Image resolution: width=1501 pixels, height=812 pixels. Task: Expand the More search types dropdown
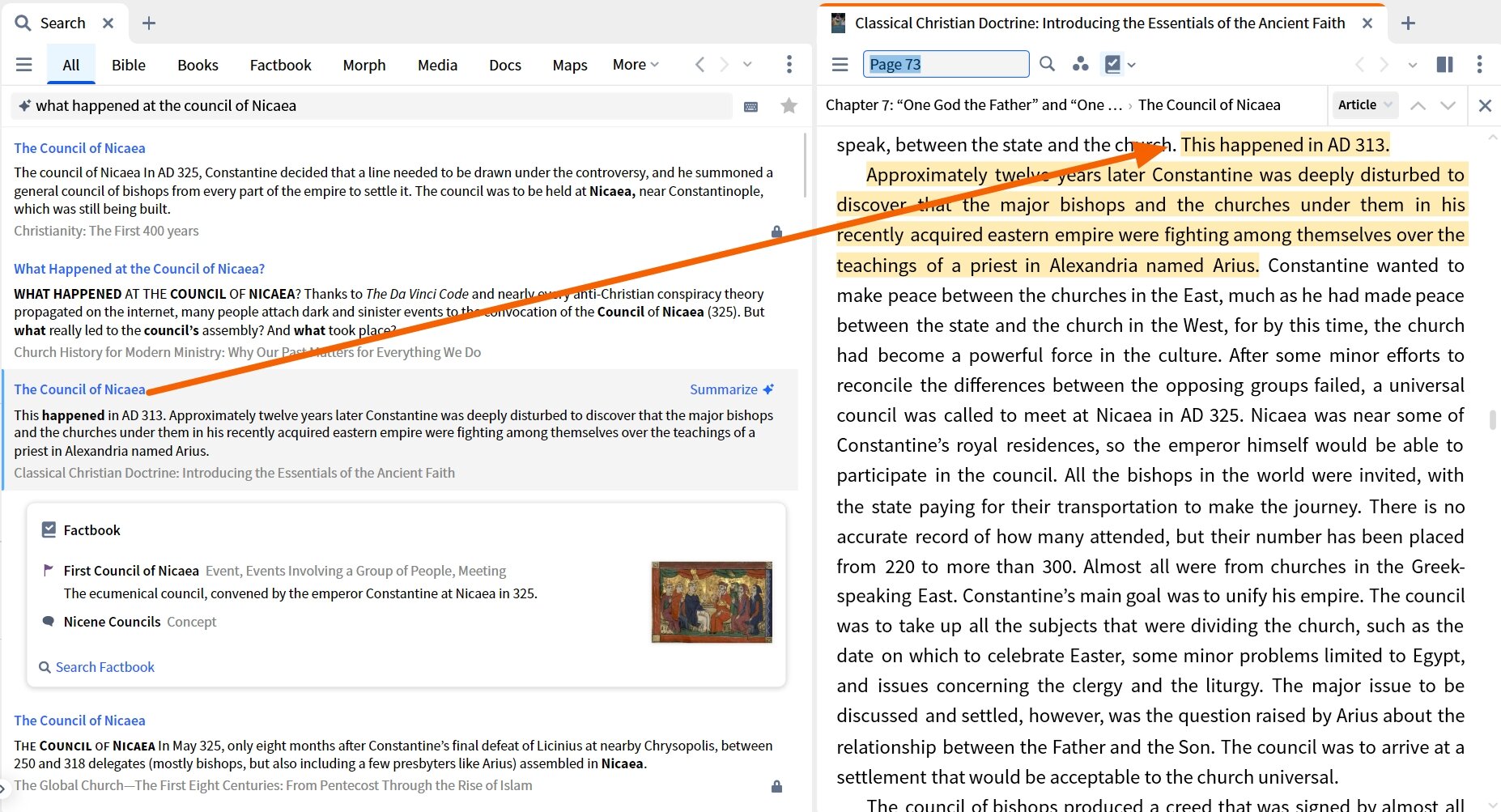(636, 64)
